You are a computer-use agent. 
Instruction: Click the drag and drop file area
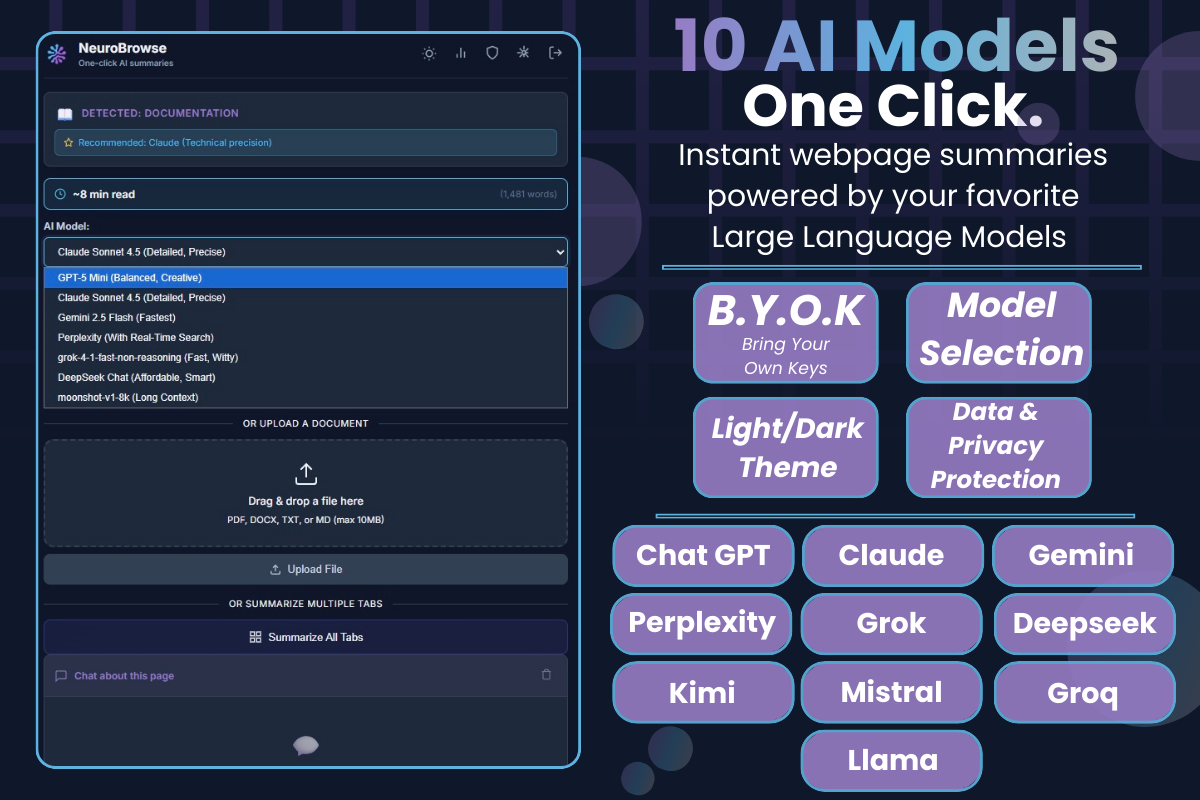click(305, 492)
